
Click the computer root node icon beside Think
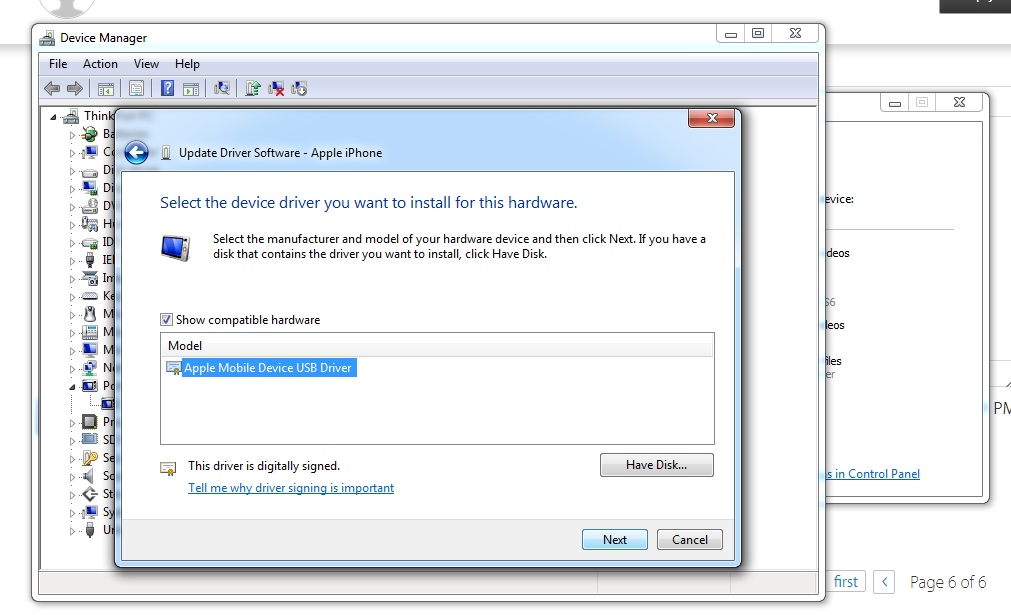coord(70,116)
